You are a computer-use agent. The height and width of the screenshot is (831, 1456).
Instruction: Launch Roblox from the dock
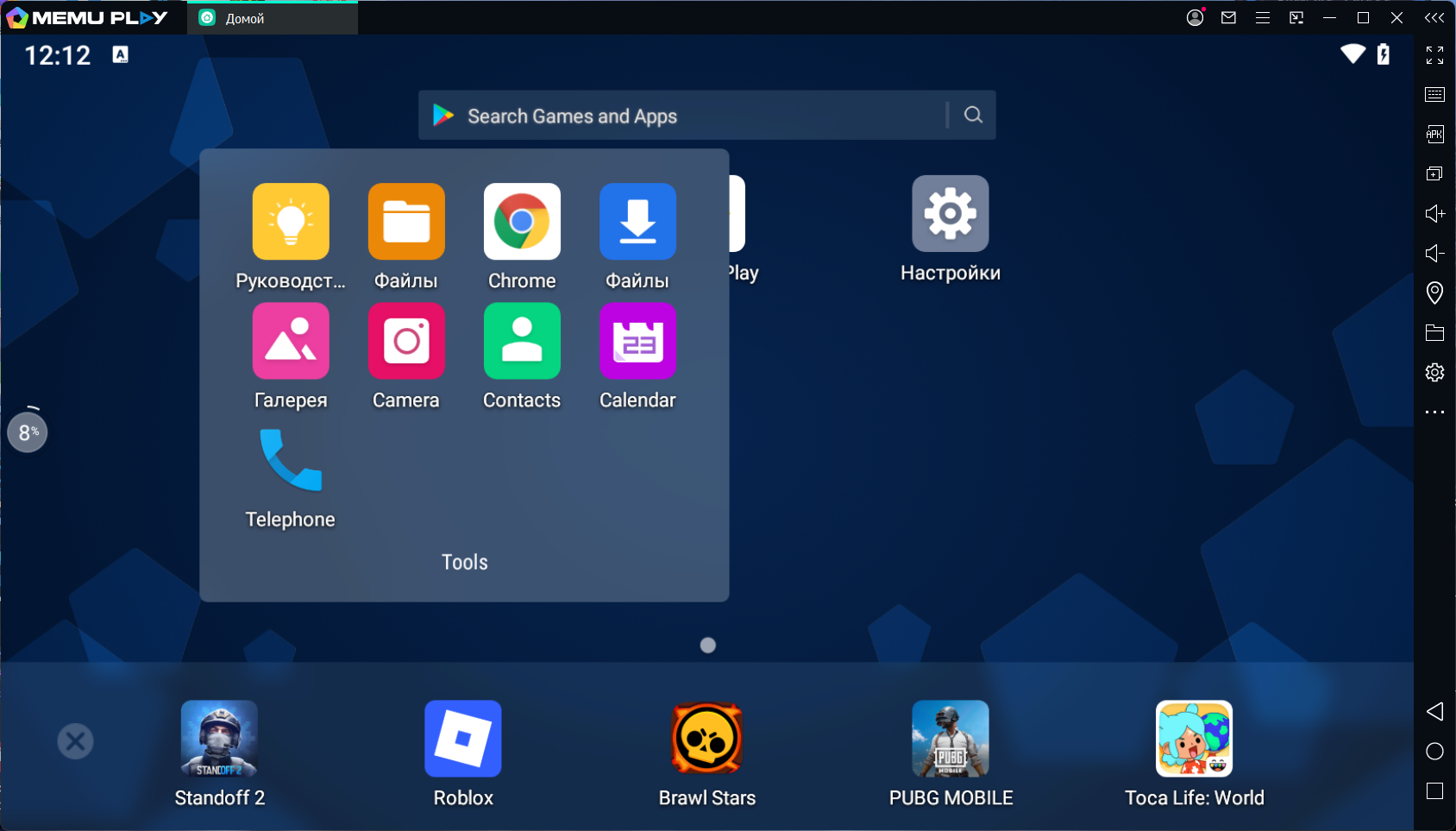[x=463, y=739]
